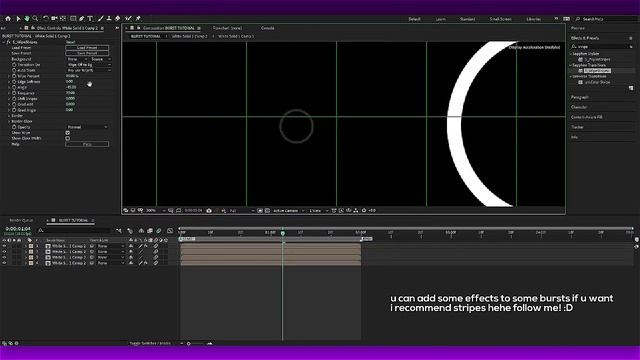Open the viewer resolution Full dropdown
Viewport: 640px width, 360px height.
click(242, 211)
